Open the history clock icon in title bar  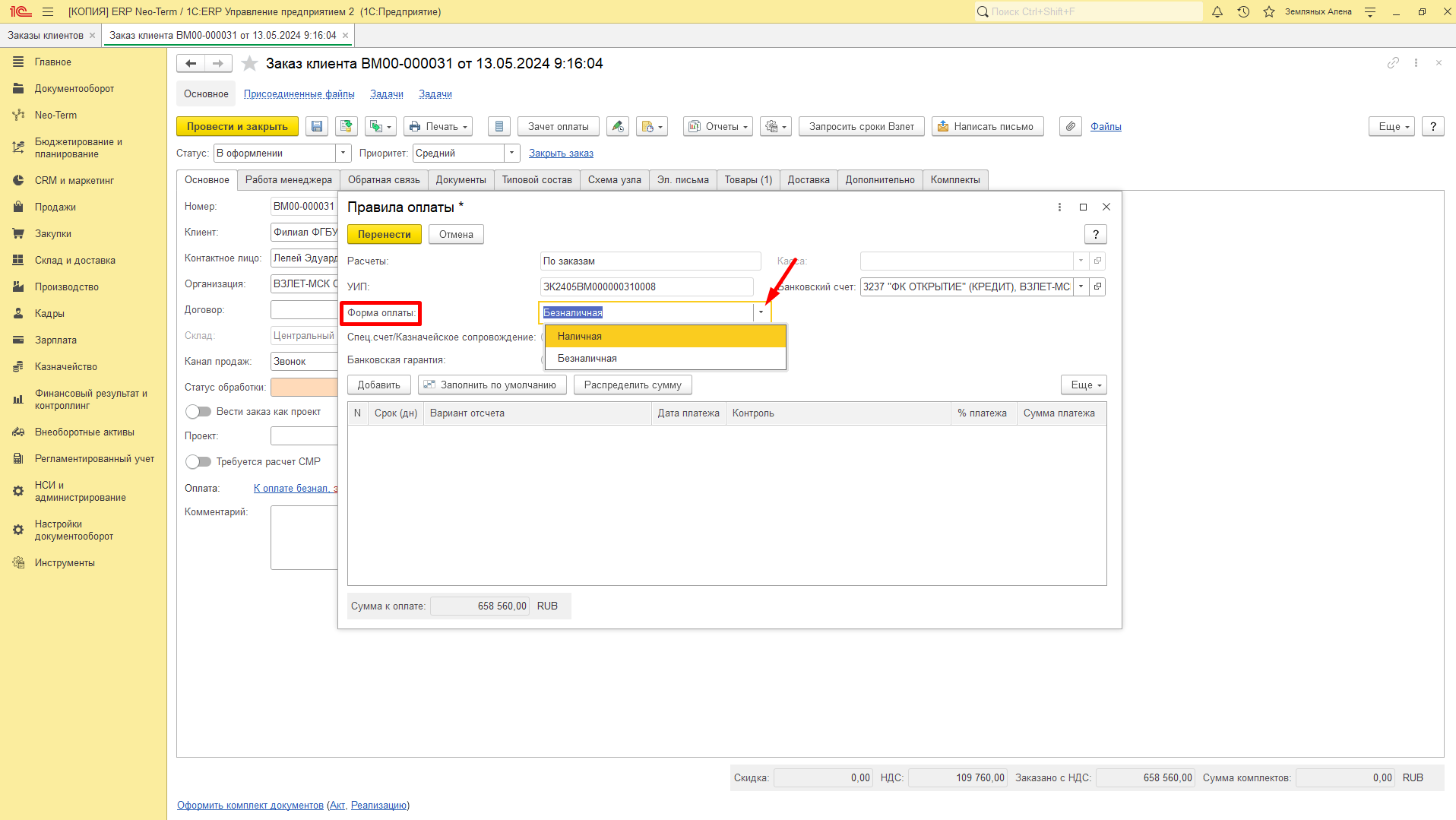(x=1243, y=11)
